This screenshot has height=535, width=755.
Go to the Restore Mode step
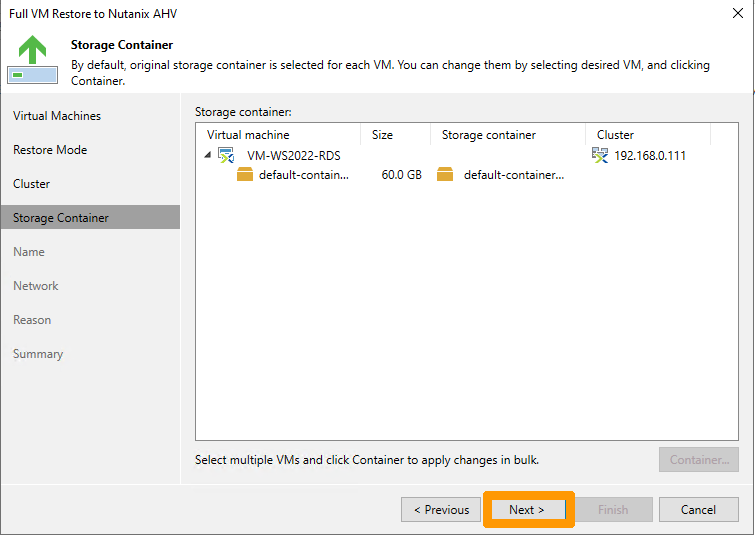pos(50,150)
